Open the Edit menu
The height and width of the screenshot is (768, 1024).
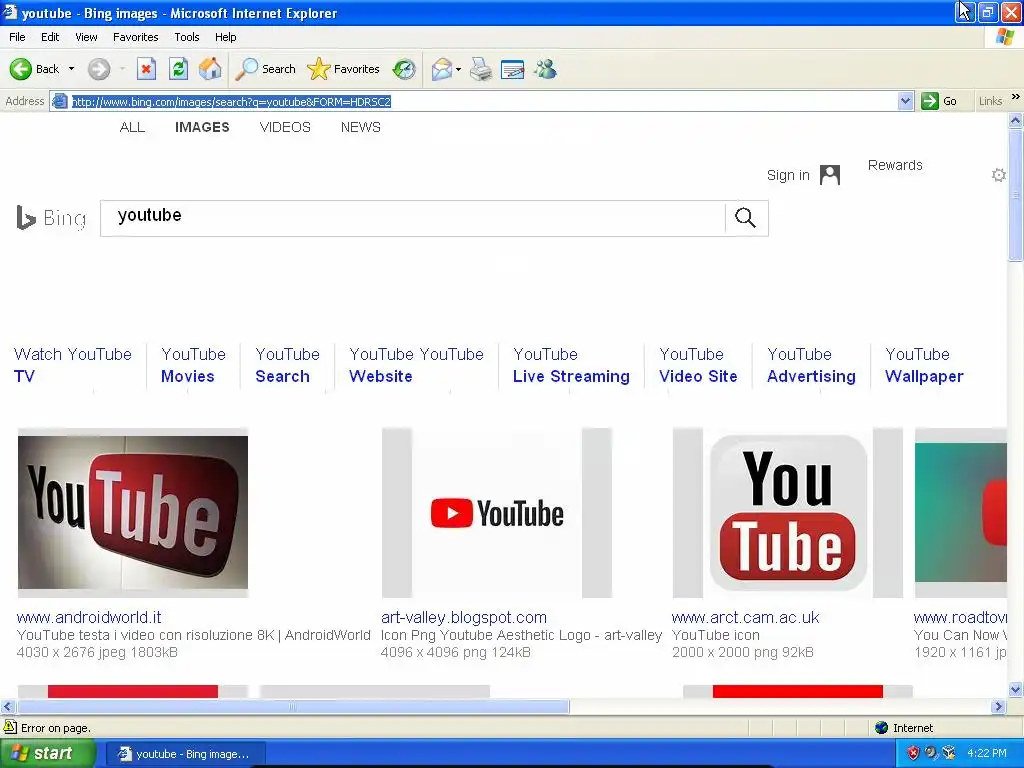[x=50, y=37]
